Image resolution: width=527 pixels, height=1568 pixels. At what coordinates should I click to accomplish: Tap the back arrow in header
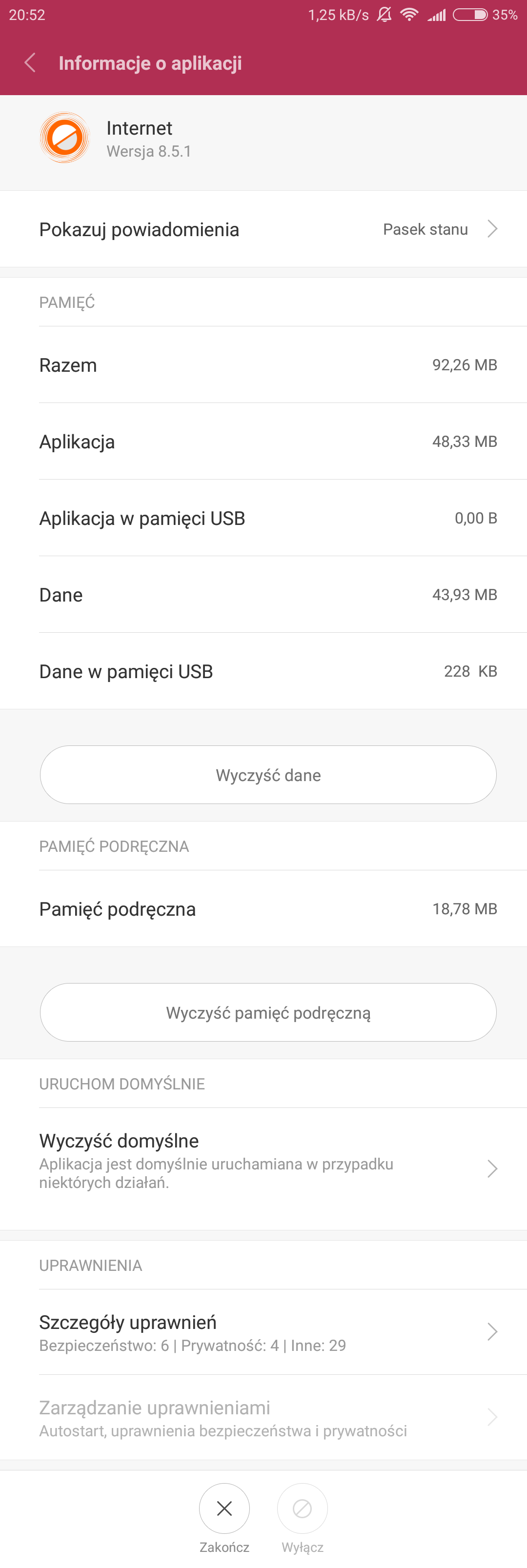[x=30, y=63]
